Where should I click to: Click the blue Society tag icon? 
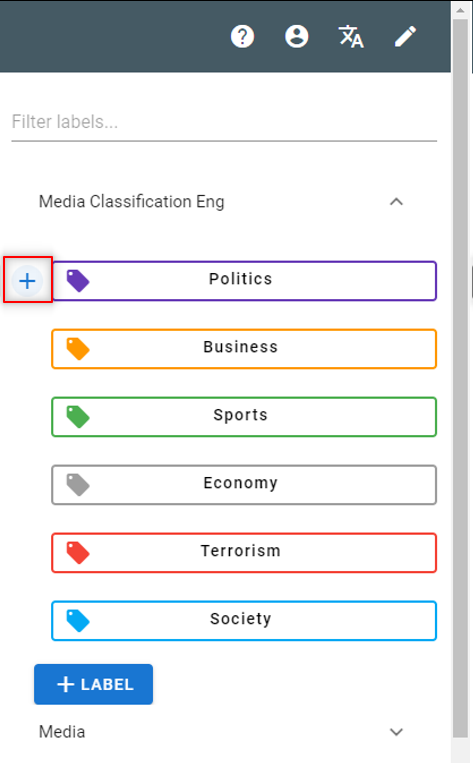click(78, 621)
